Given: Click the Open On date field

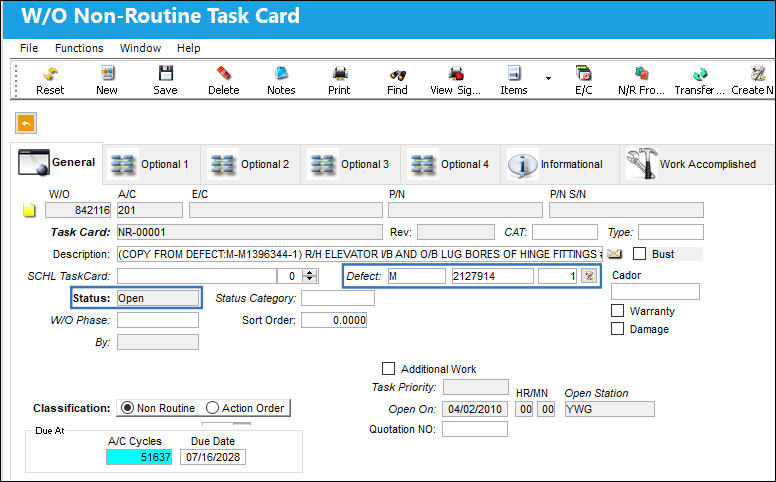Looking at the screenshot, I should pyautogui.click(x=475, y=409).
